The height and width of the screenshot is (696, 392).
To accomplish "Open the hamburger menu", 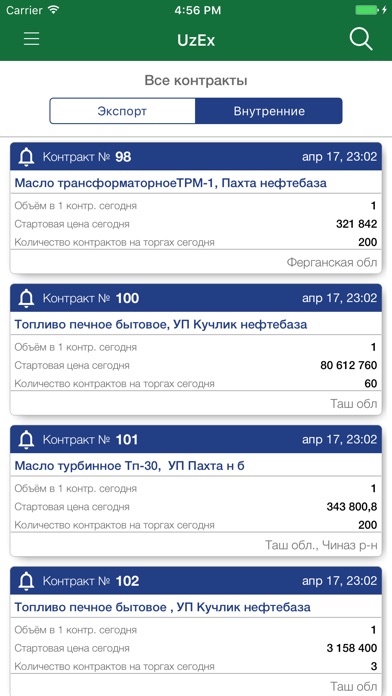I will (32, 39).
